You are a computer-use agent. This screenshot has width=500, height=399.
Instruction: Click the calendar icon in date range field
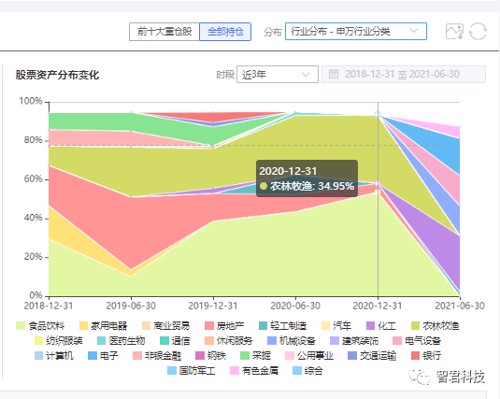tap(334, 74)
